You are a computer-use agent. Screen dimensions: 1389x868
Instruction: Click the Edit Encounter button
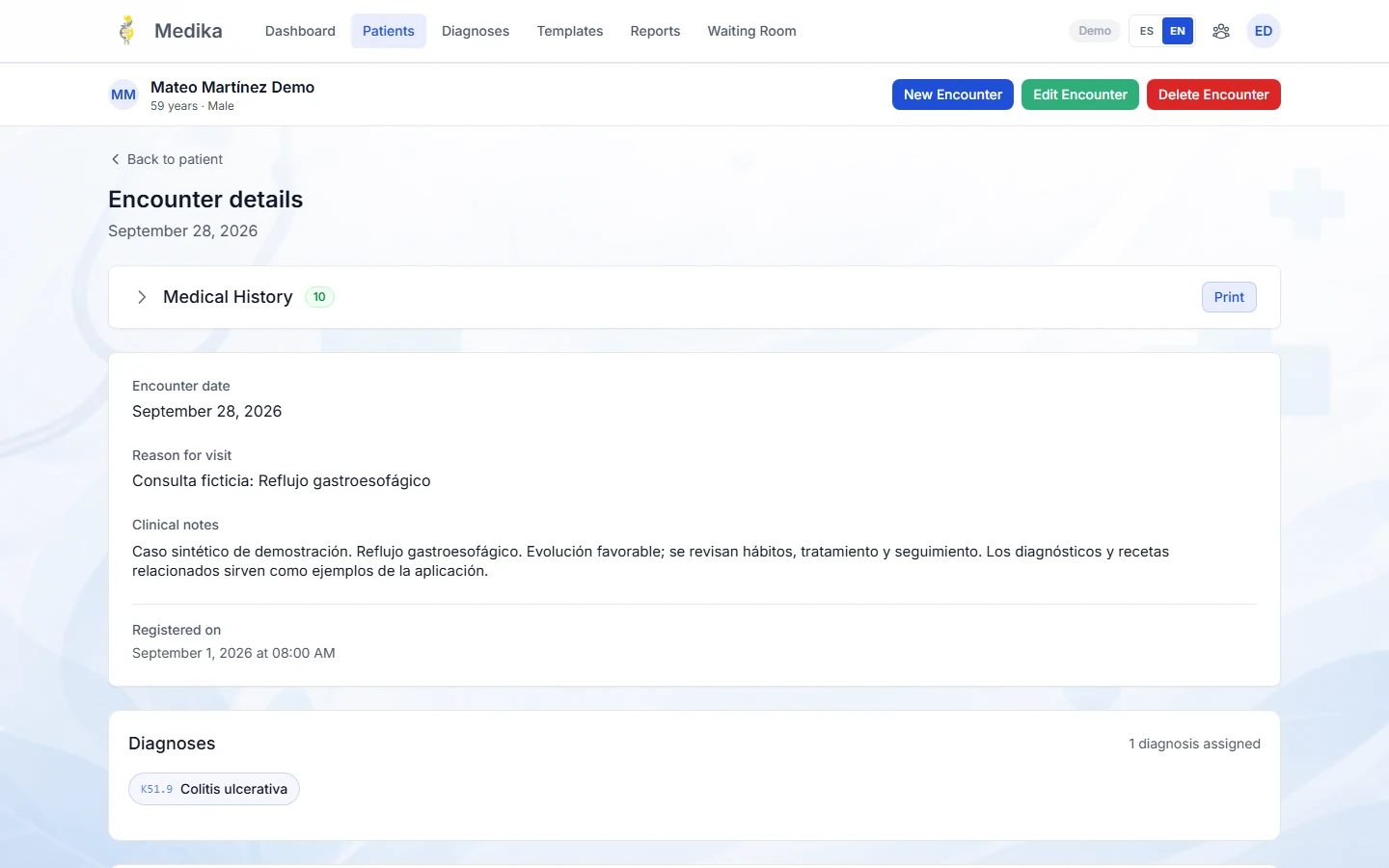(x=1080, y=95)
